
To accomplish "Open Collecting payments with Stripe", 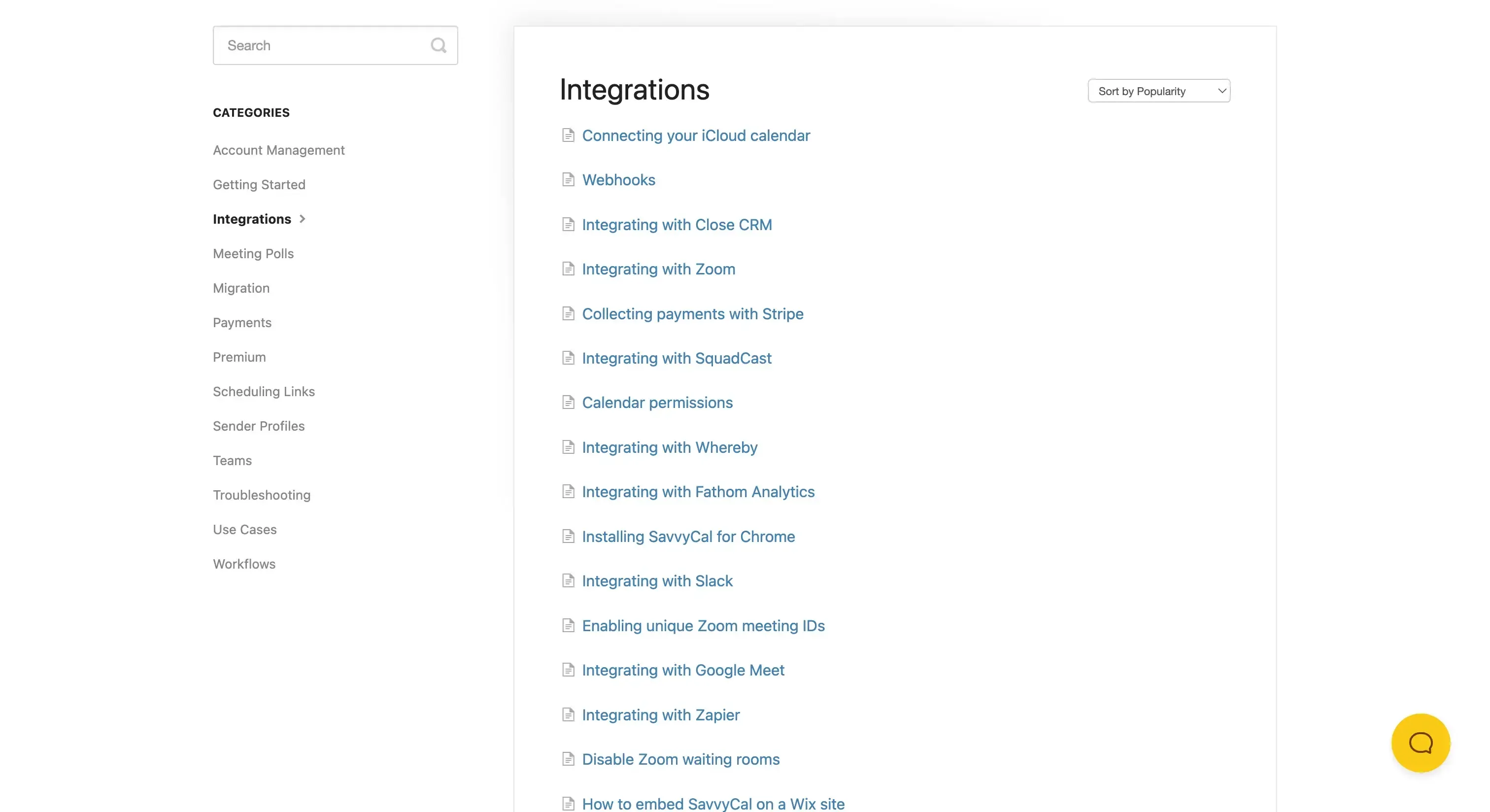I will point(692,313).
